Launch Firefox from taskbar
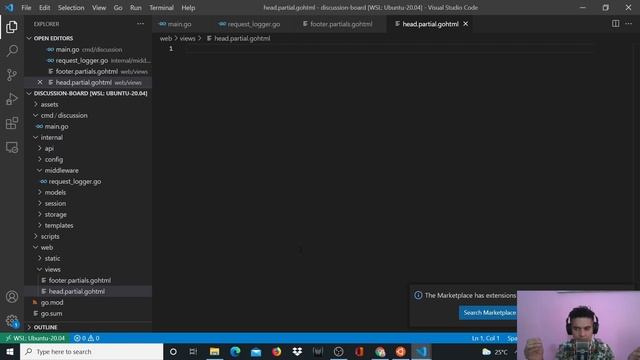 click(x=277, y=351)
